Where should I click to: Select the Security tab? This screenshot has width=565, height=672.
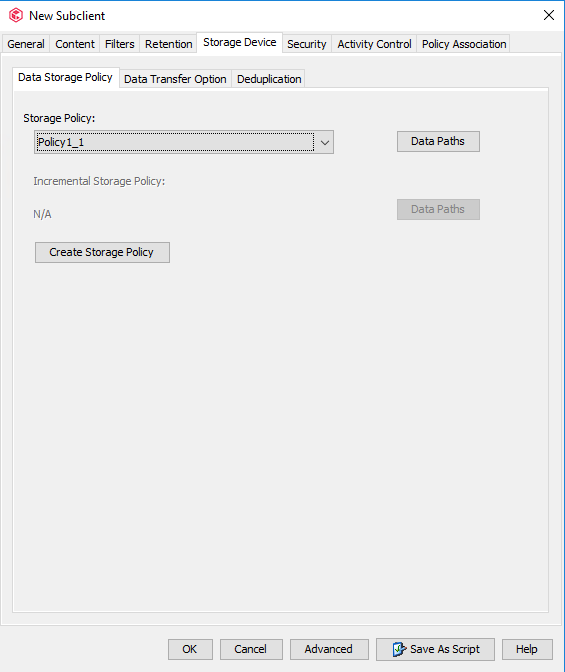tap(307, 44)
